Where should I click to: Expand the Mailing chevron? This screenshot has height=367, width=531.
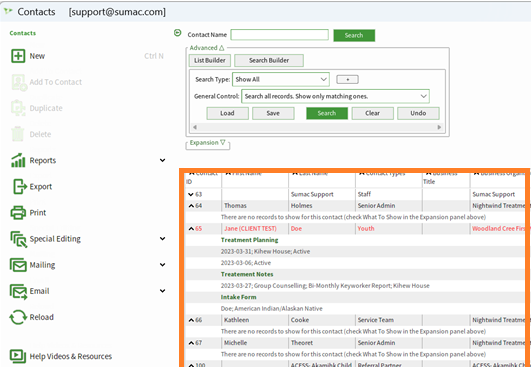point(163,265)
